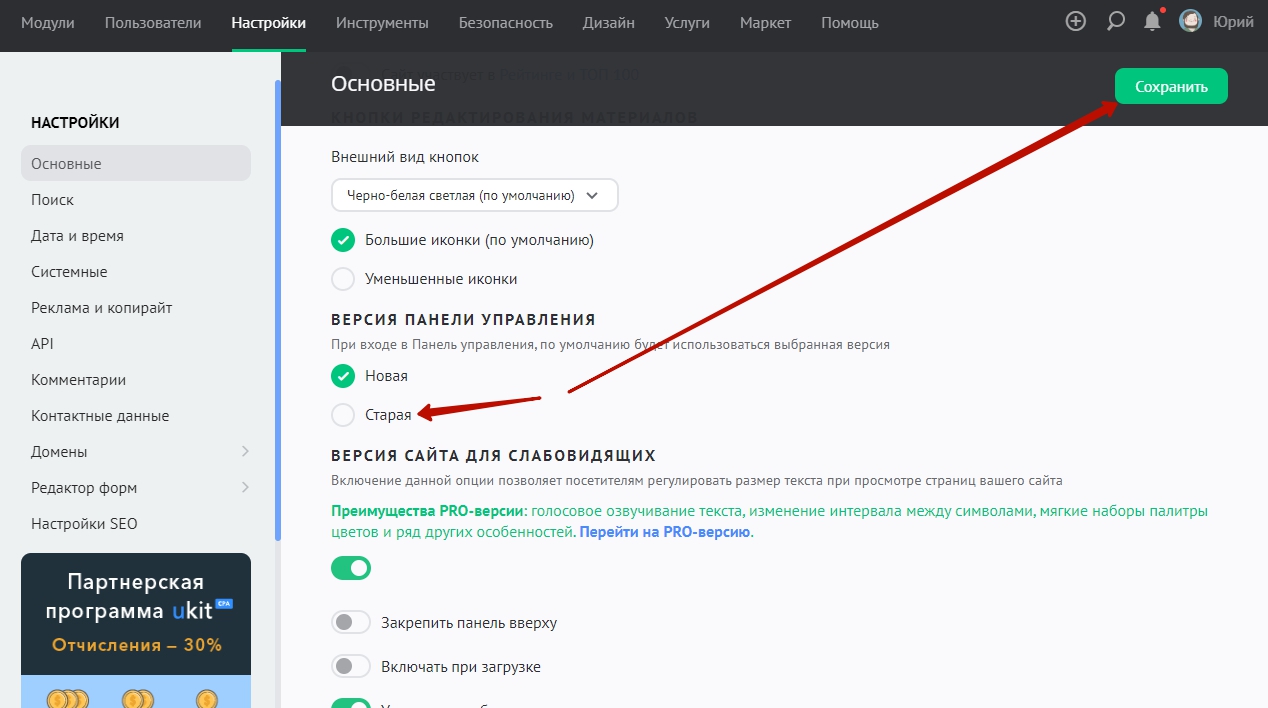The image size is (1268, 708).
Task: Follow Перейти на PRO-версию link
Action: (665, 532)
